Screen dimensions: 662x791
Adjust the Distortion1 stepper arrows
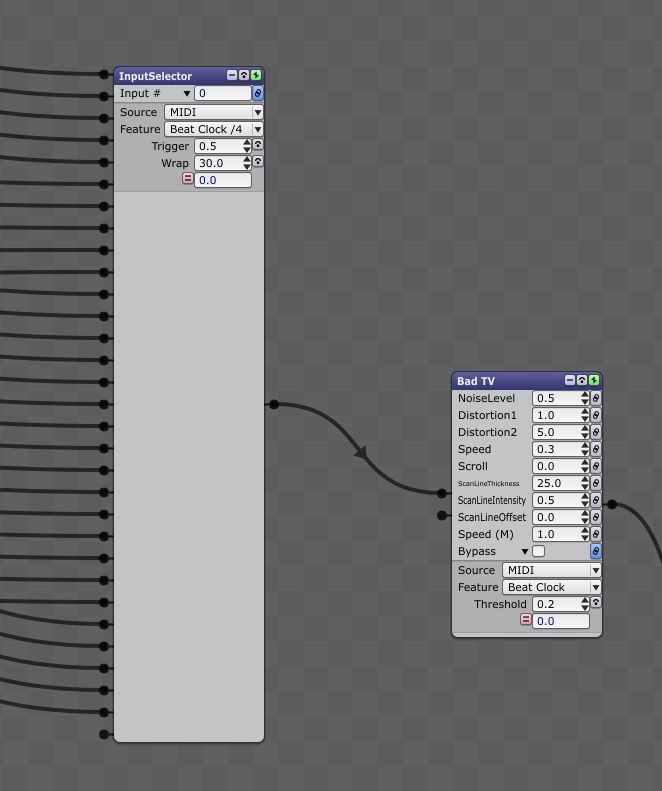(x=585, y=415)
